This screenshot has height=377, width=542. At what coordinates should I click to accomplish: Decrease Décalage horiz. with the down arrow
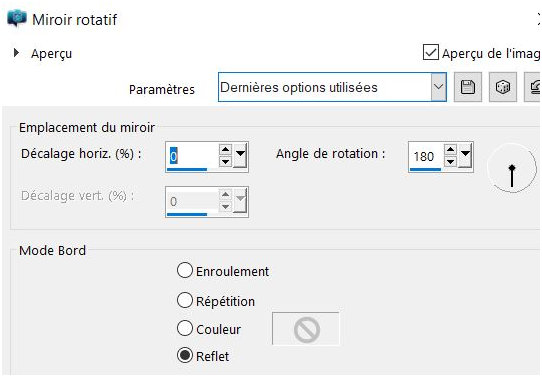point(225,161)
